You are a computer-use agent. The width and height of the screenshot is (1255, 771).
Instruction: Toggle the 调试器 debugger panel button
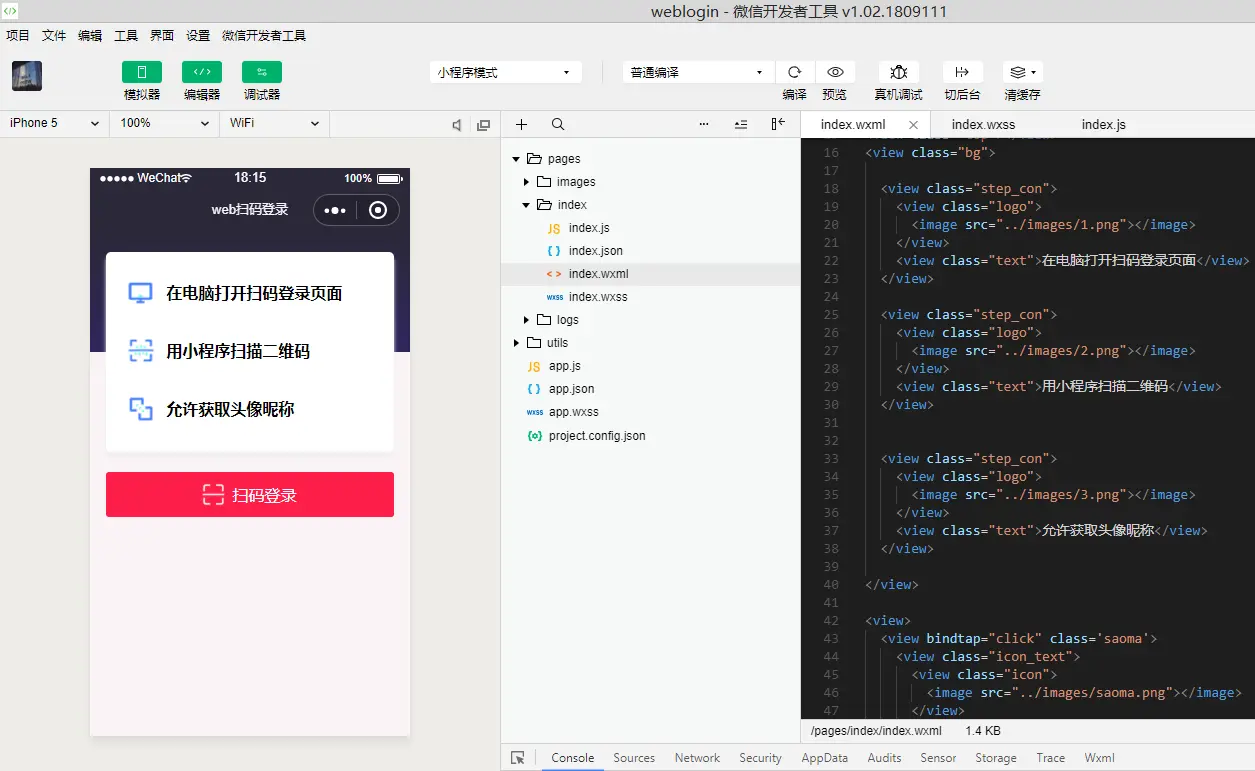262,72
